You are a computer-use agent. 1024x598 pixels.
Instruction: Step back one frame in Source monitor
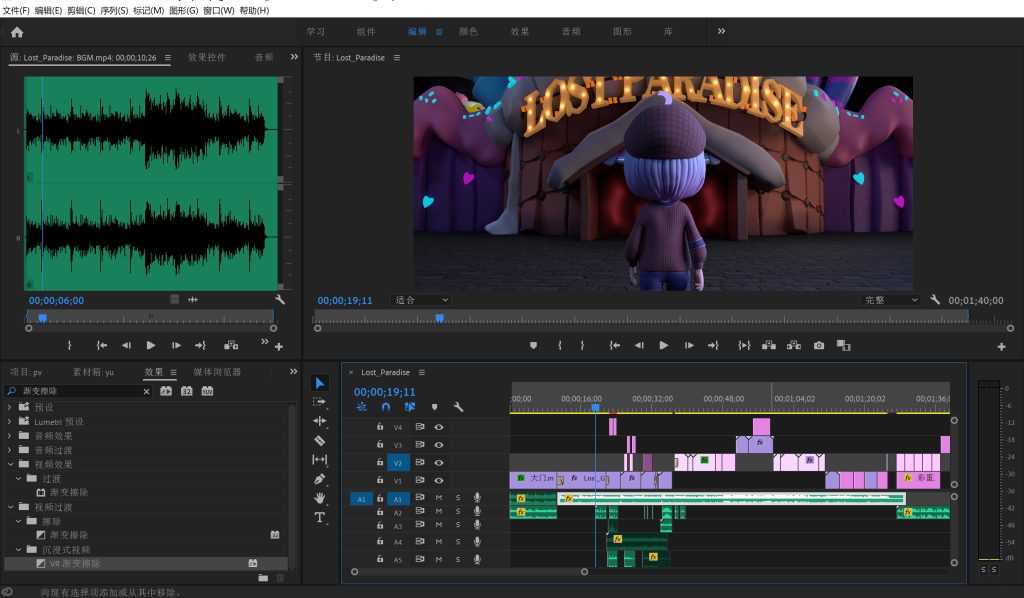126,345
